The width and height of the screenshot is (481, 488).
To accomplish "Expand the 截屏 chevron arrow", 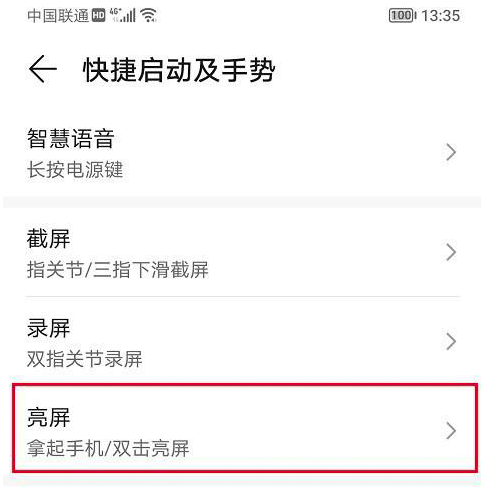I will [x=451, y=252].
